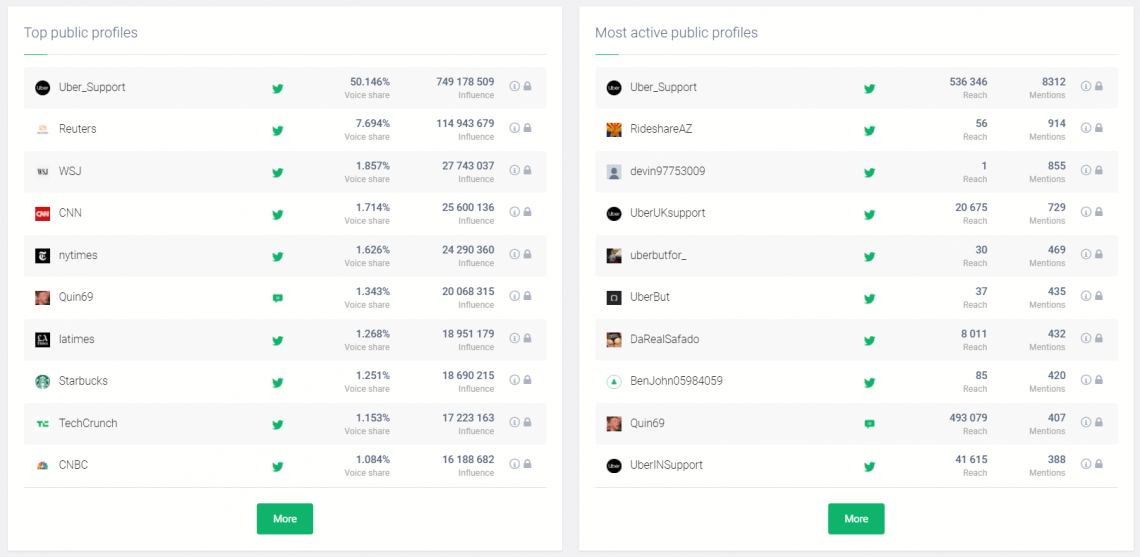Click the 8312 mentions value
Viewport: 1140px width, 557px height.
(1053, 81)
